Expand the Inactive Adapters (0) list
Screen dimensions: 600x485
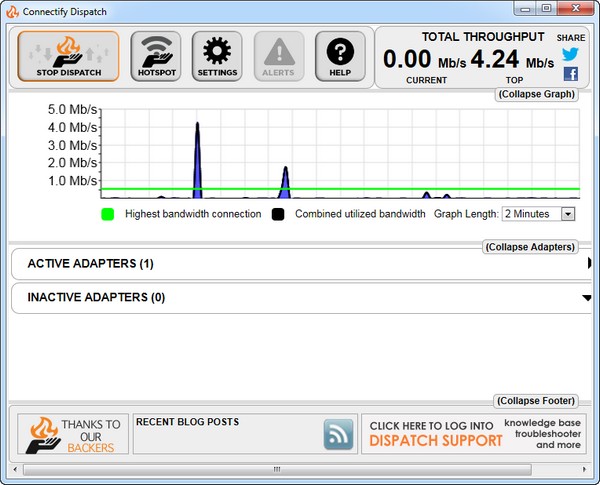coord(300,297)
